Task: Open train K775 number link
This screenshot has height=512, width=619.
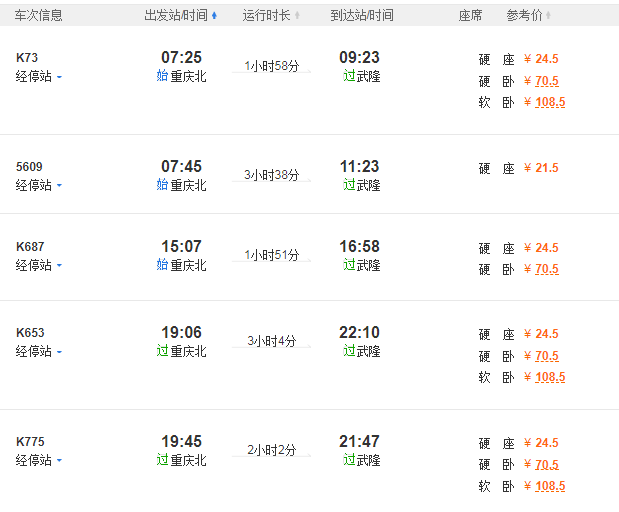Action: 30,442
